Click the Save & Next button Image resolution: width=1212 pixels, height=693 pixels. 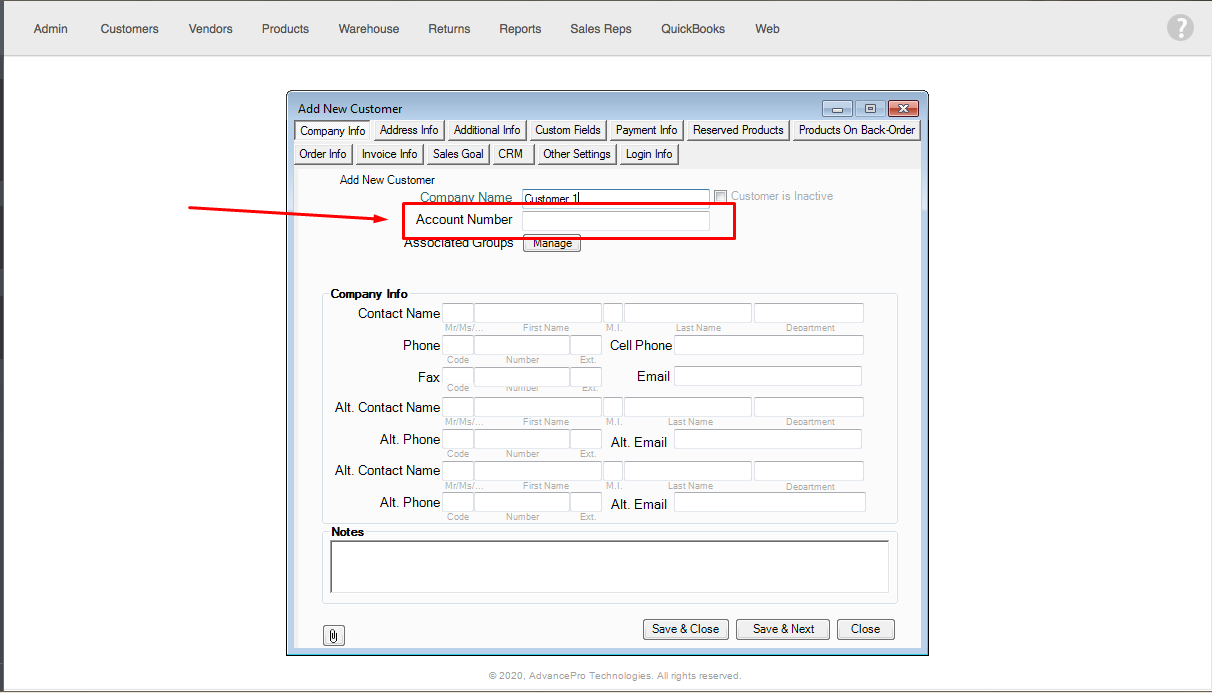click(783, 629)
